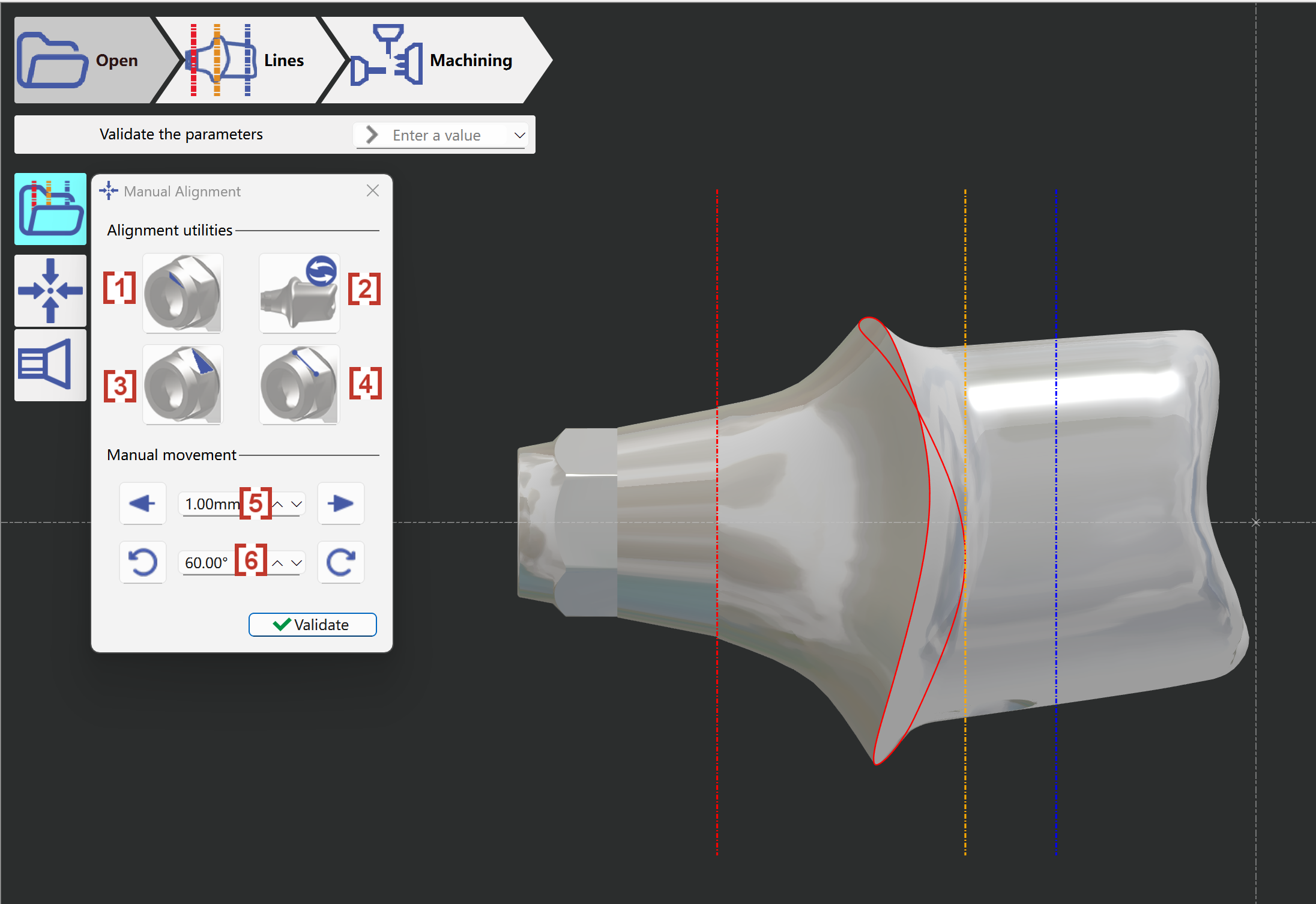Rotate counterclockwise with the undo-style arrow
This screenshot has height=904, width=1316.
tap(143, 562)
